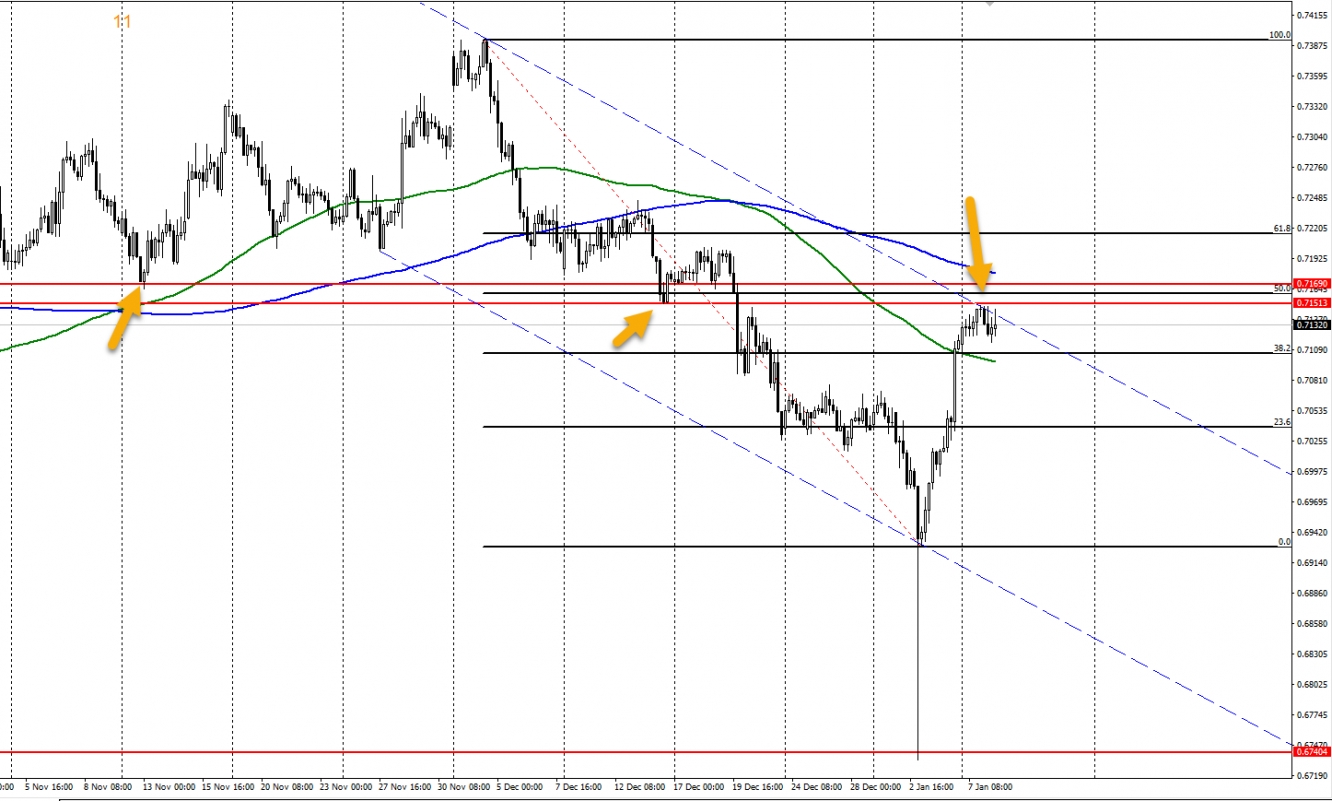Click the 0.67190 price scale value
The image size is (1332, 801).
1312,776
